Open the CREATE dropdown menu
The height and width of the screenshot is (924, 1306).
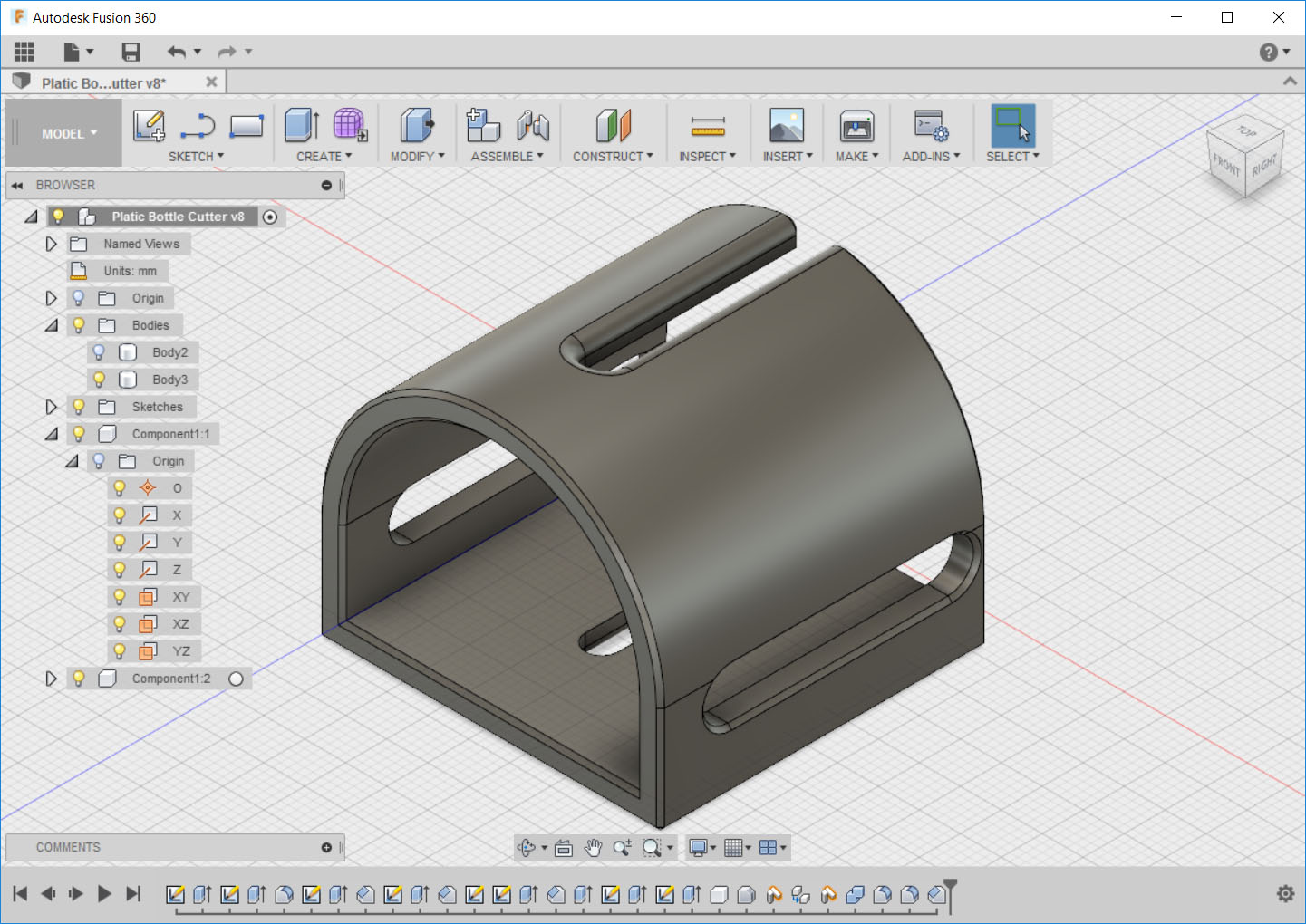324,157
